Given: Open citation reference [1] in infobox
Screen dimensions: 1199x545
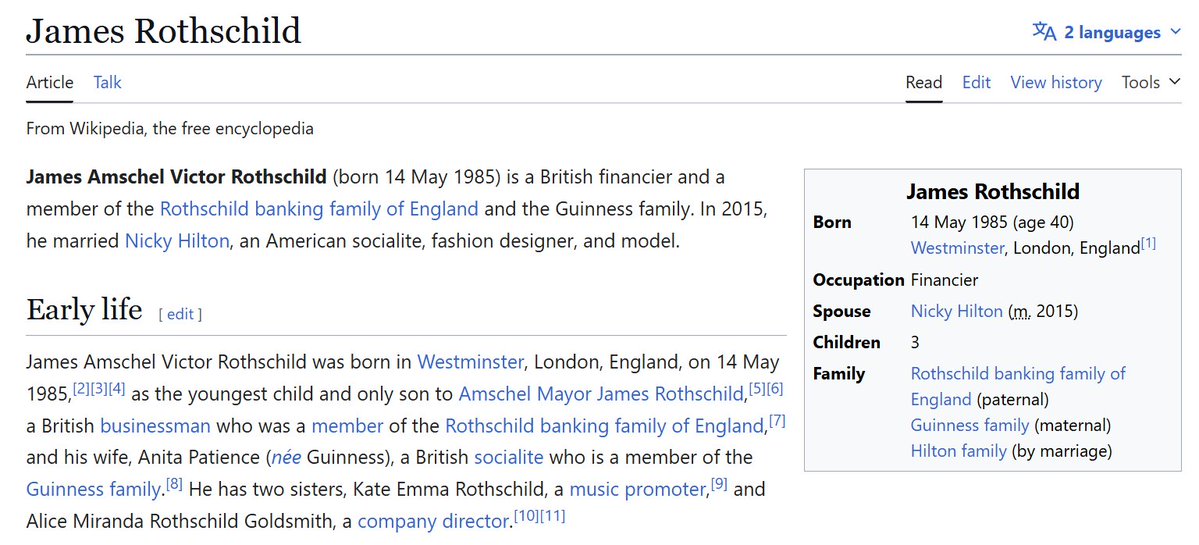Looking at the screenshot, I should point(1148,243).
